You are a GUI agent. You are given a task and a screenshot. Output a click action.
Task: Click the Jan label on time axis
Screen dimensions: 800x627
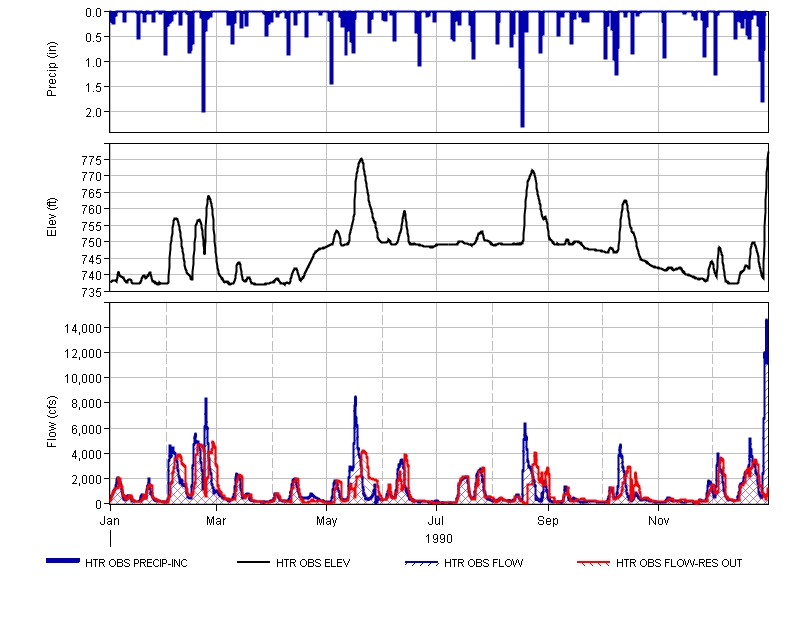point(110,521)
